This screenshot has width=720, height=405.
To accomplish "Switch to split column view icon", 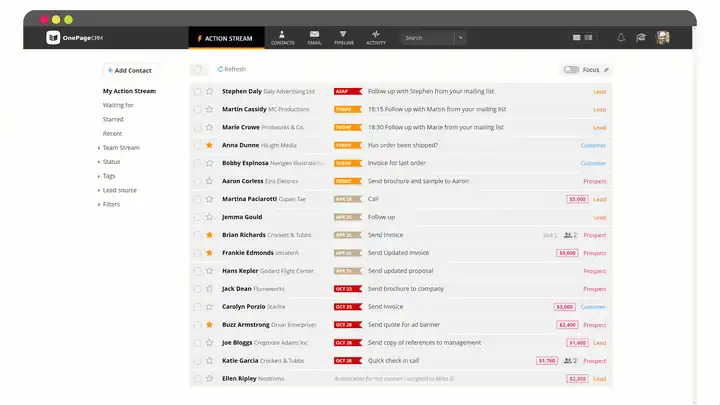I will click(x=588, y=38).
